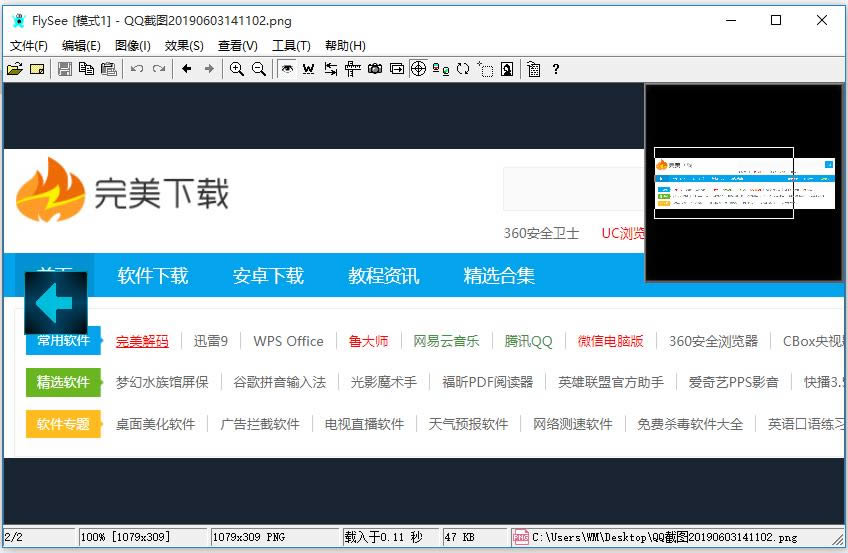Open the 效果(S) menu
Viewport: 848px width, 553px height.
(x=184, y=46)
